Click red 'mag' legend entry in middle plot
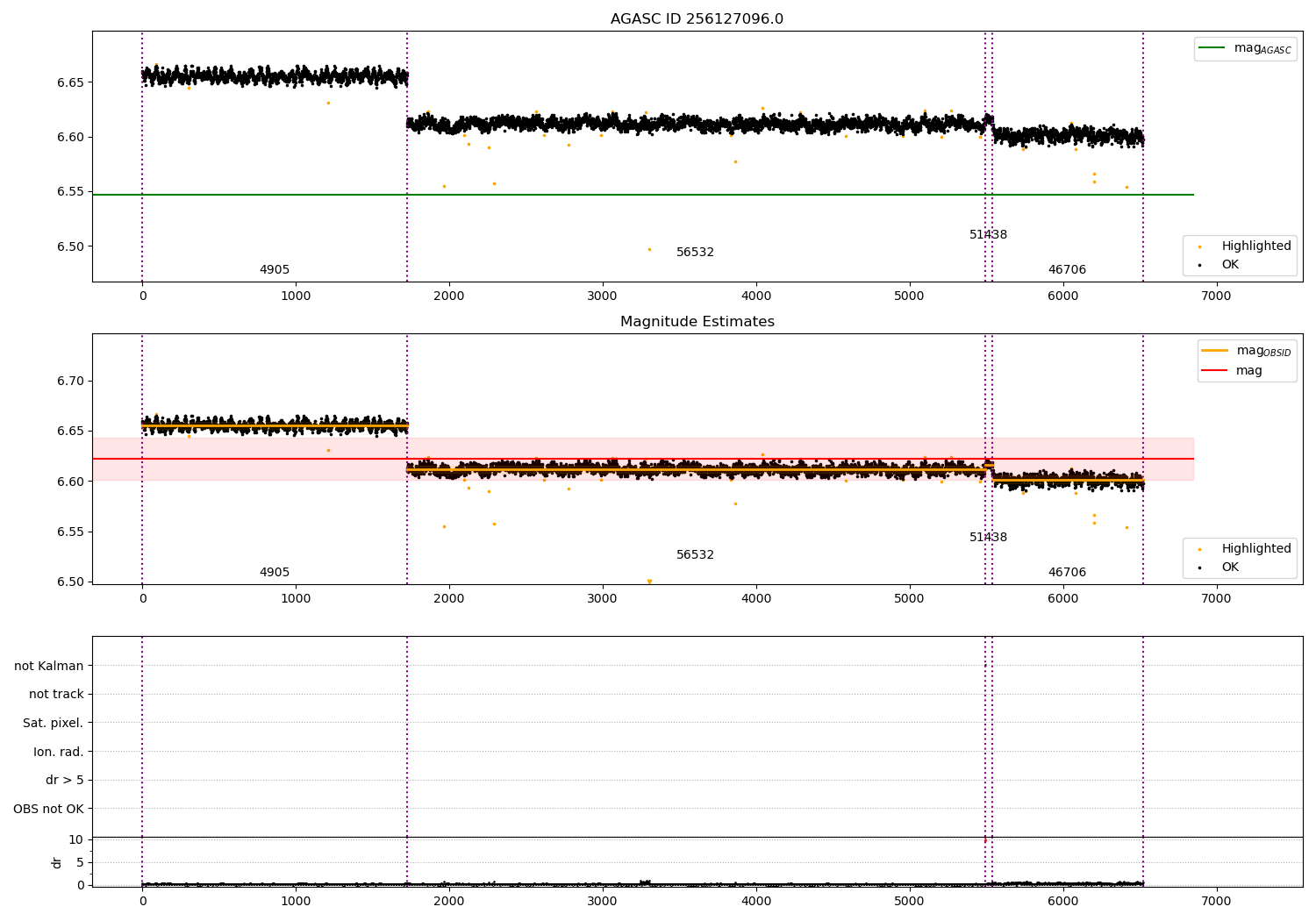Screen dimensions: 1316x921 tap(1232, 371)
